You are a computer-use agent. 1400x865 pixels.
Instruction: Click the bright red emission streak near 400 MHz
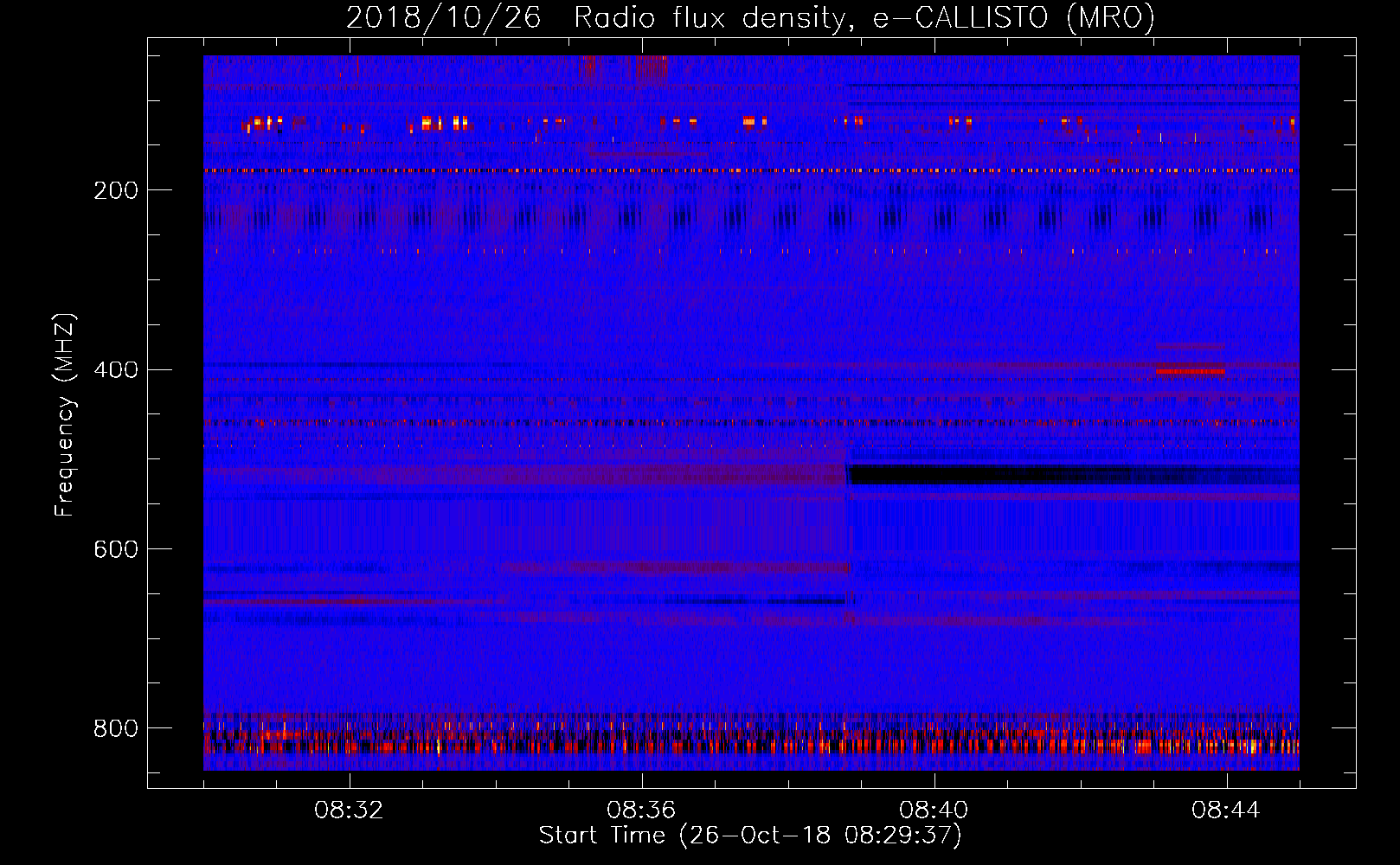pos(1190,371)
